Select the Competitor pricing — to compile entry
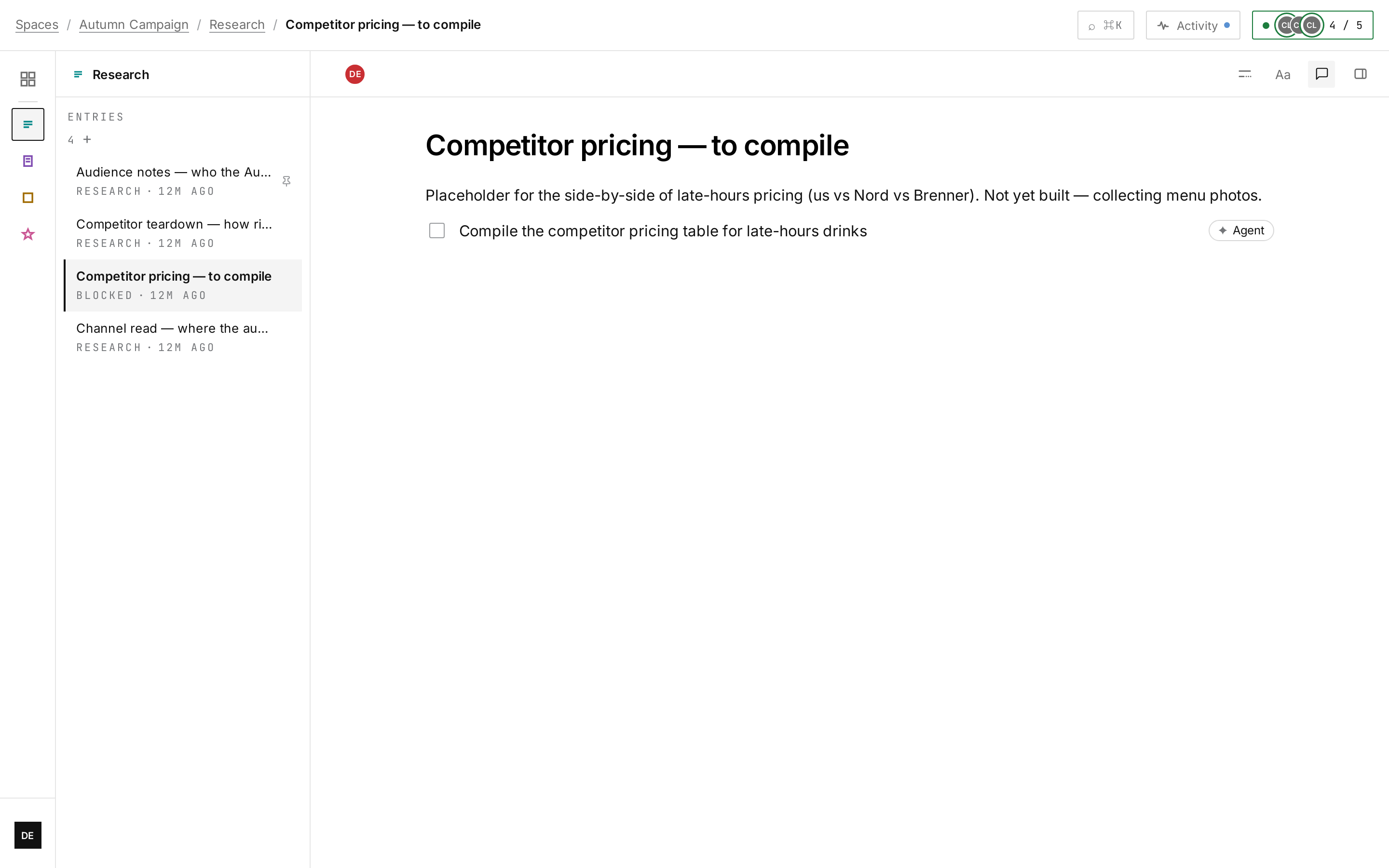 pyautogui.click(x=182, y=285)
